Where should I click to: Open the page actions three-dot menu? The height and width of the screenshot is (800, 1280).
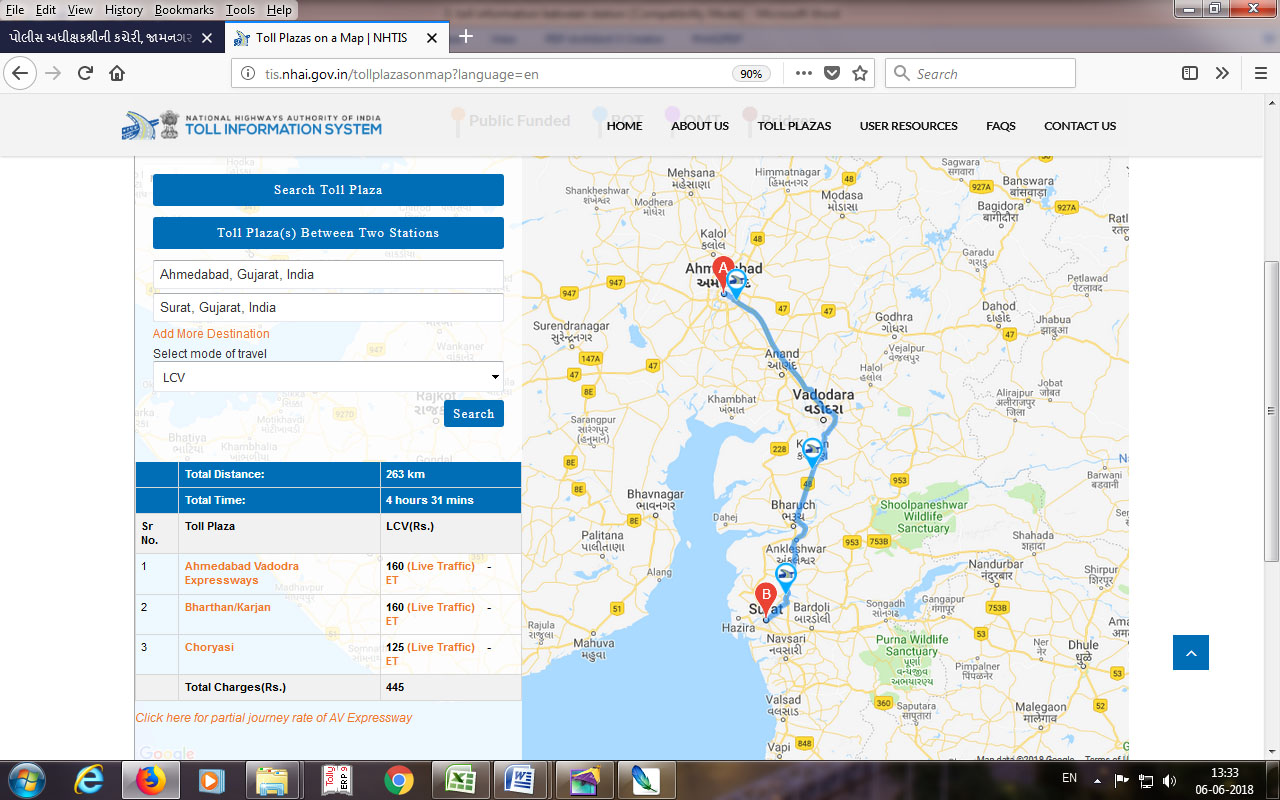(x=804, y=73)
